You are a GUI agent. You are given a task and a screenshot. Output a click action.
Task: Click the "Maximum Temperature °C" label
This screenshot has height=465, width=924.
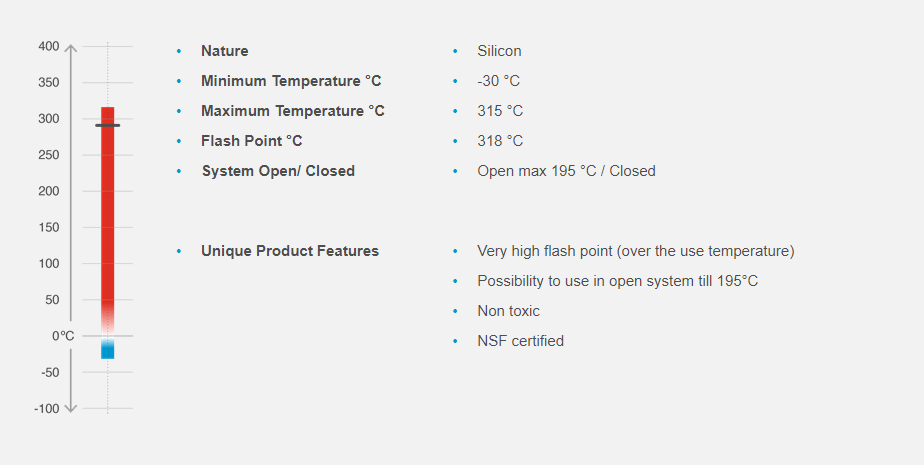[292, 111]
